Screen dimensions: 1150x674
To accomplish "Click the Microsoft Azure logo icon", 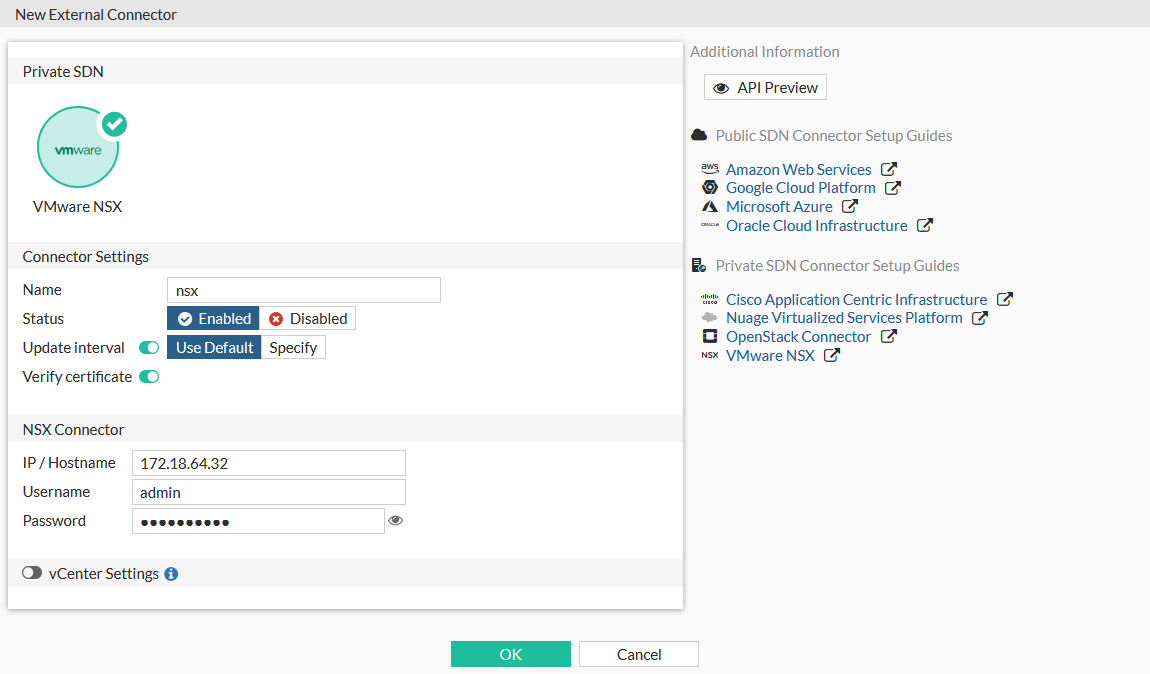I will click(709, 207).
